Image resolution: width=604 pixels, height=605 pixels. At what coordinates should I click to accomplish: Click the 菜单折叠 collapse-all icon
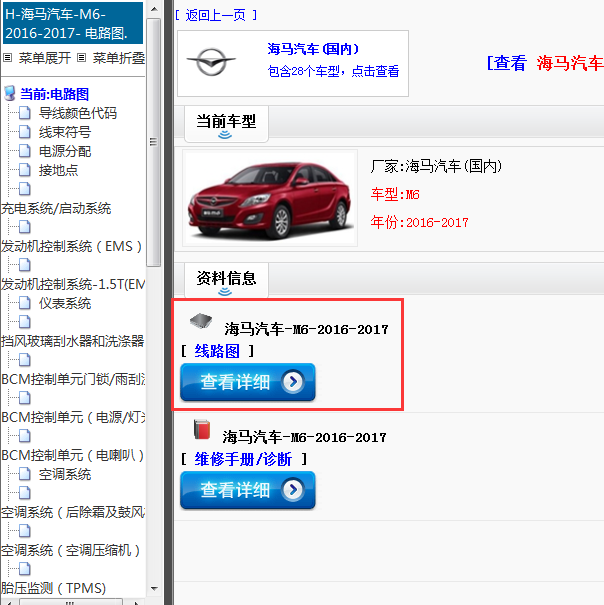point(81,58)
